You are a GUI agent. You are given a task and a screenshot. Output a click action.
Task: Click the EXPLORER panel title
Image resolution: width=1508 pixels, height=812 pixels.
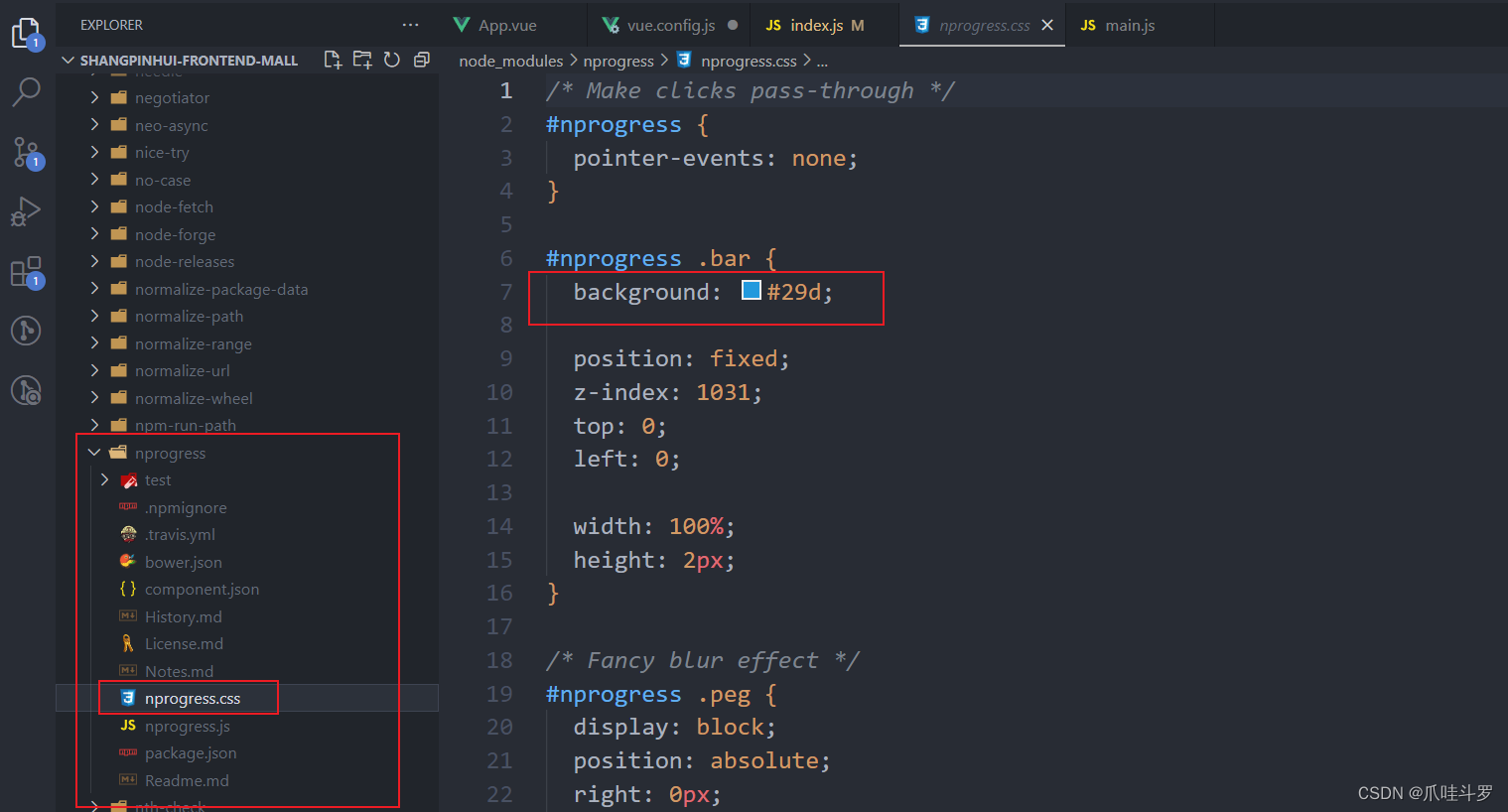(111, 25)
